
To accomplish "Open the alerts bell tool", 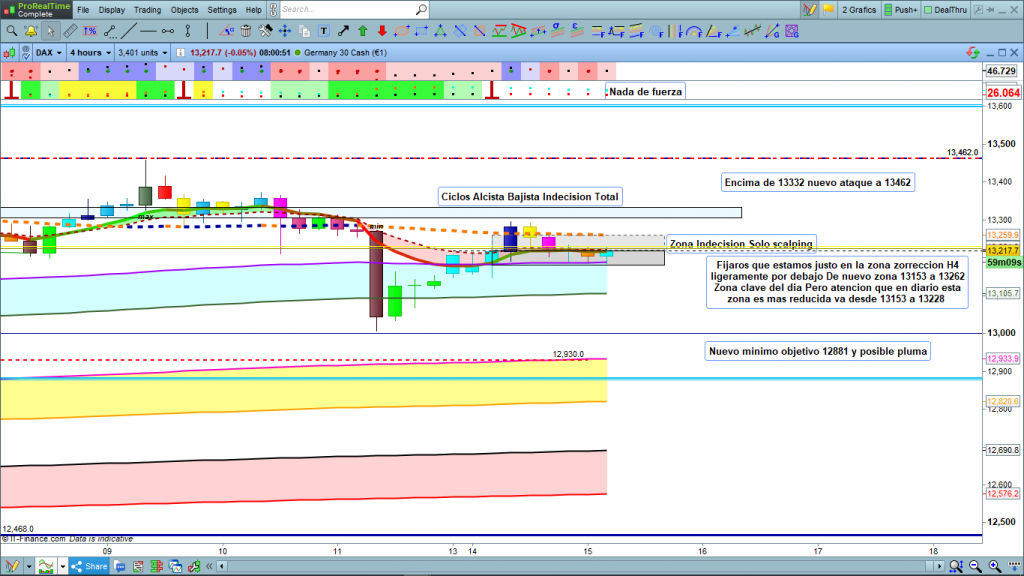I will click(x=30, y=30).
